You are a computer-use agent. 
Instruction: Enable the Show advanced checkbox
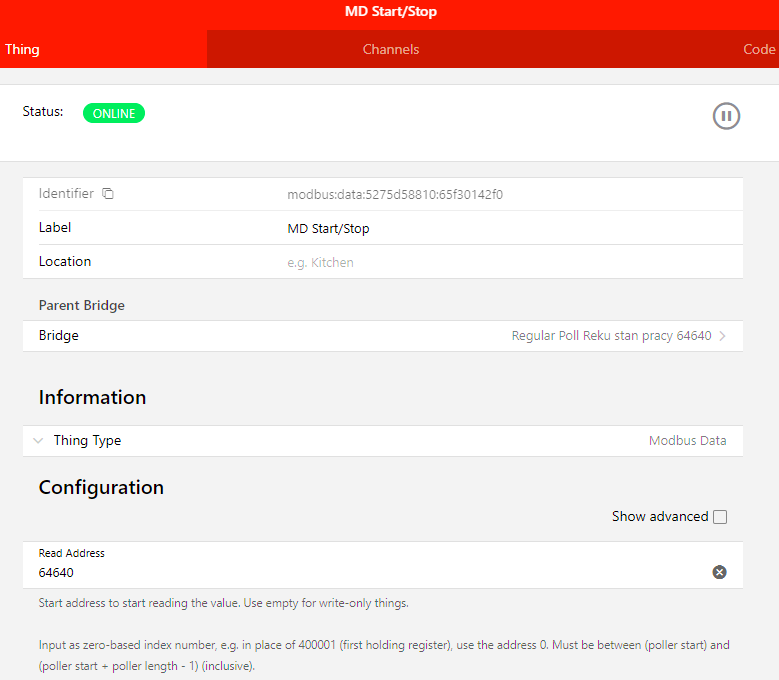point(720,517)
